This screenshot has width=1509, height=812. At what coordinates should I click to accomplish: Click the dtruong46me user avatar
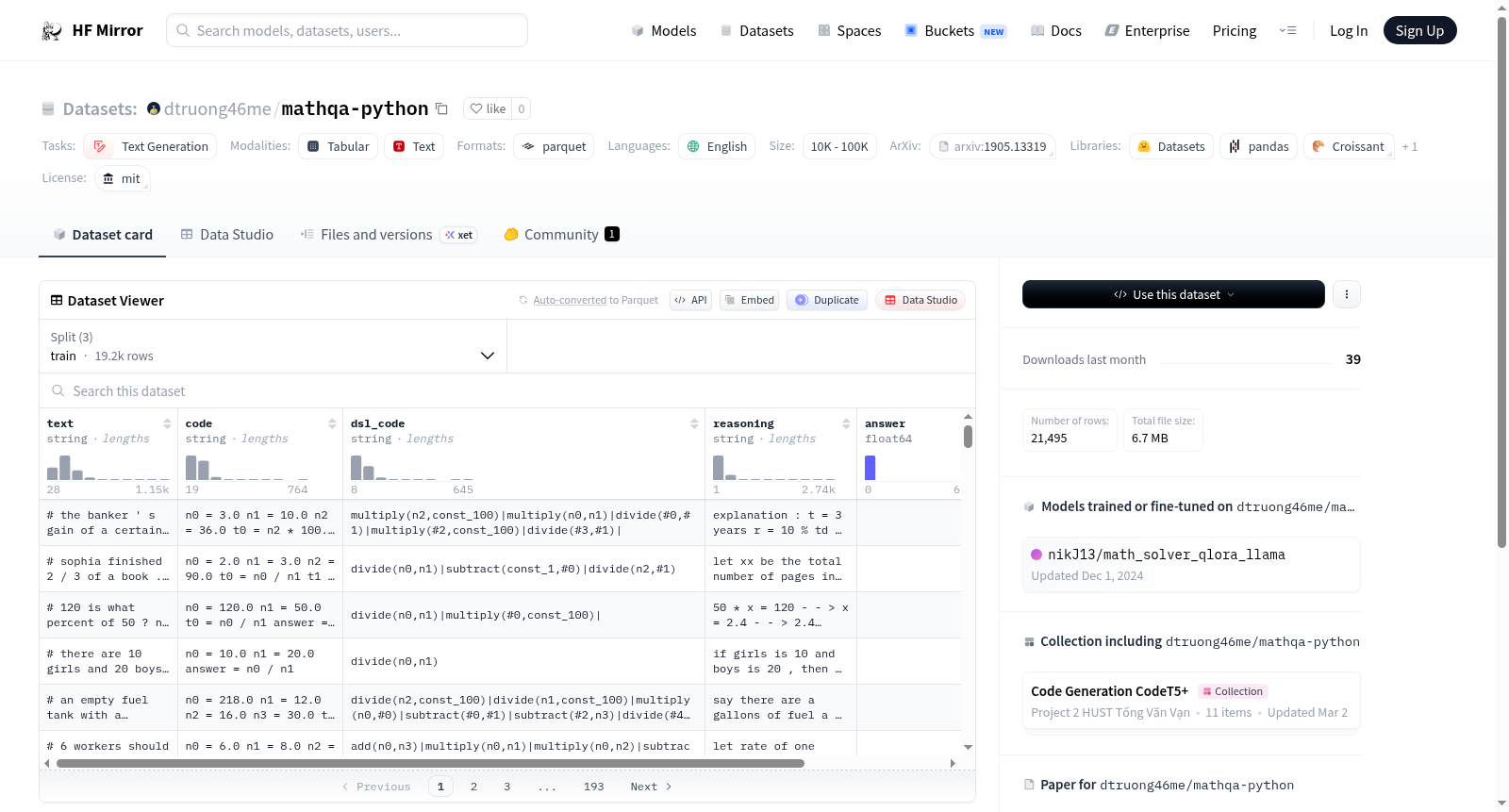point(154,108)
